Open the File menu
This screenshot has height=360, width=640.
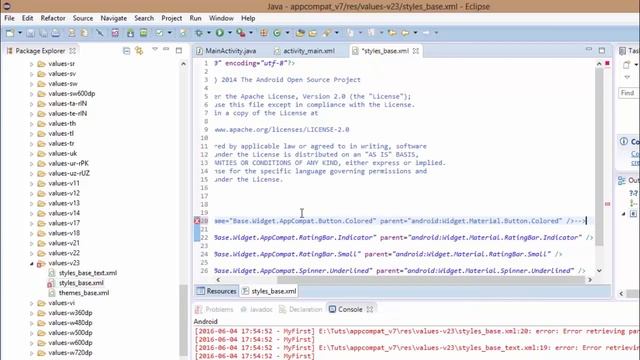click(9, 18)
